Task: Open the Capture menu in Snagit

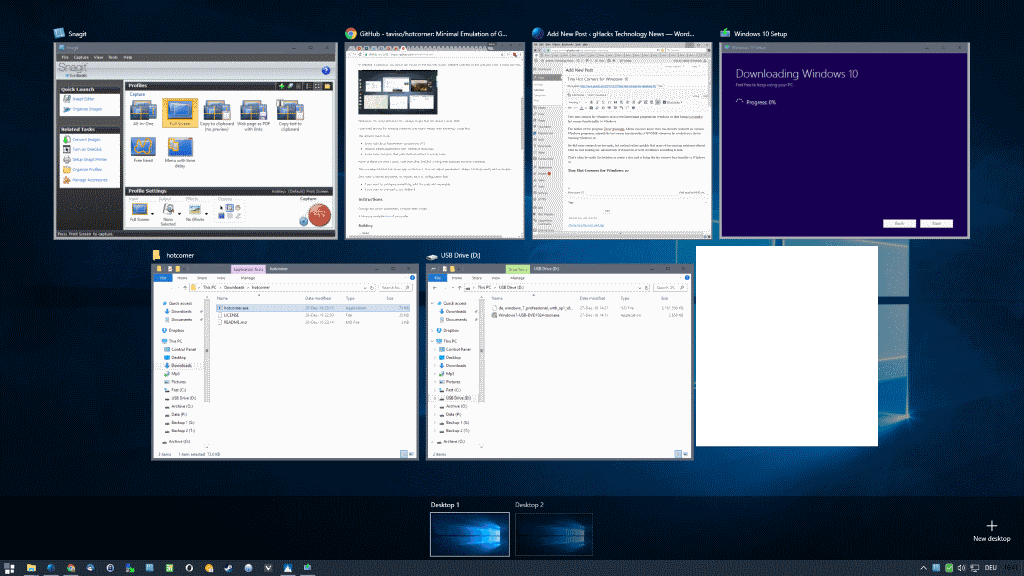Action: [x=80, y=56]
